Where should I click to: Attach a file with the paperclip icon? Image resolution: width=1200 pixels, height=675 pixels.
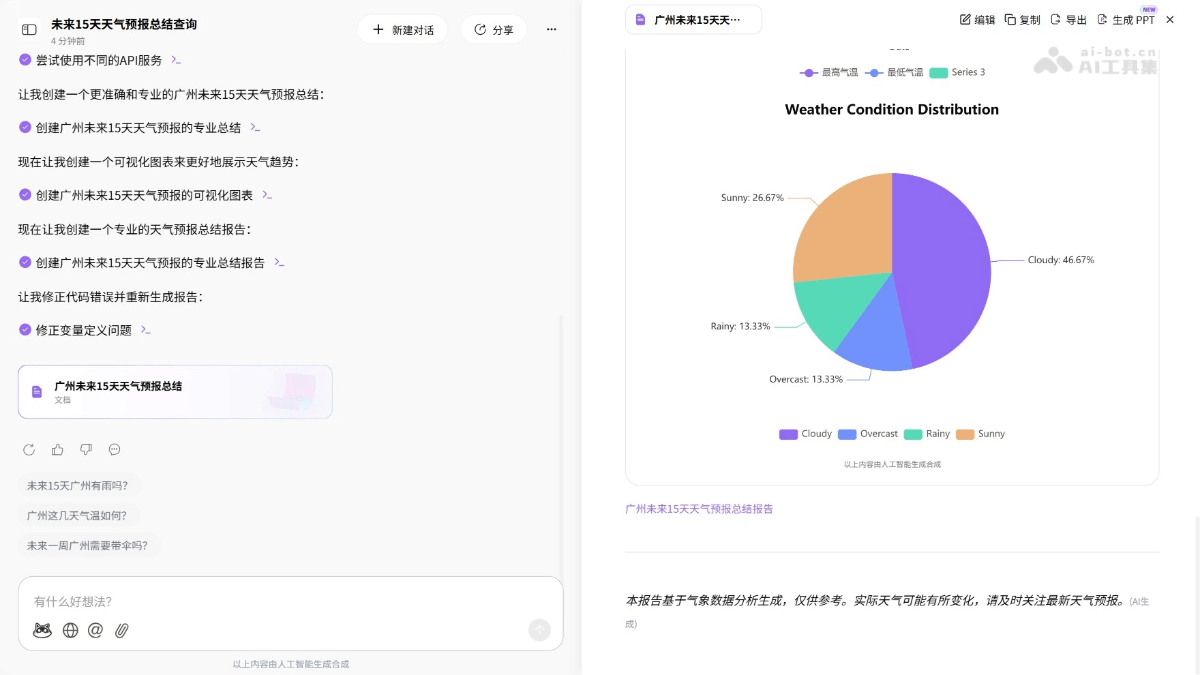(x=122, y=630)
